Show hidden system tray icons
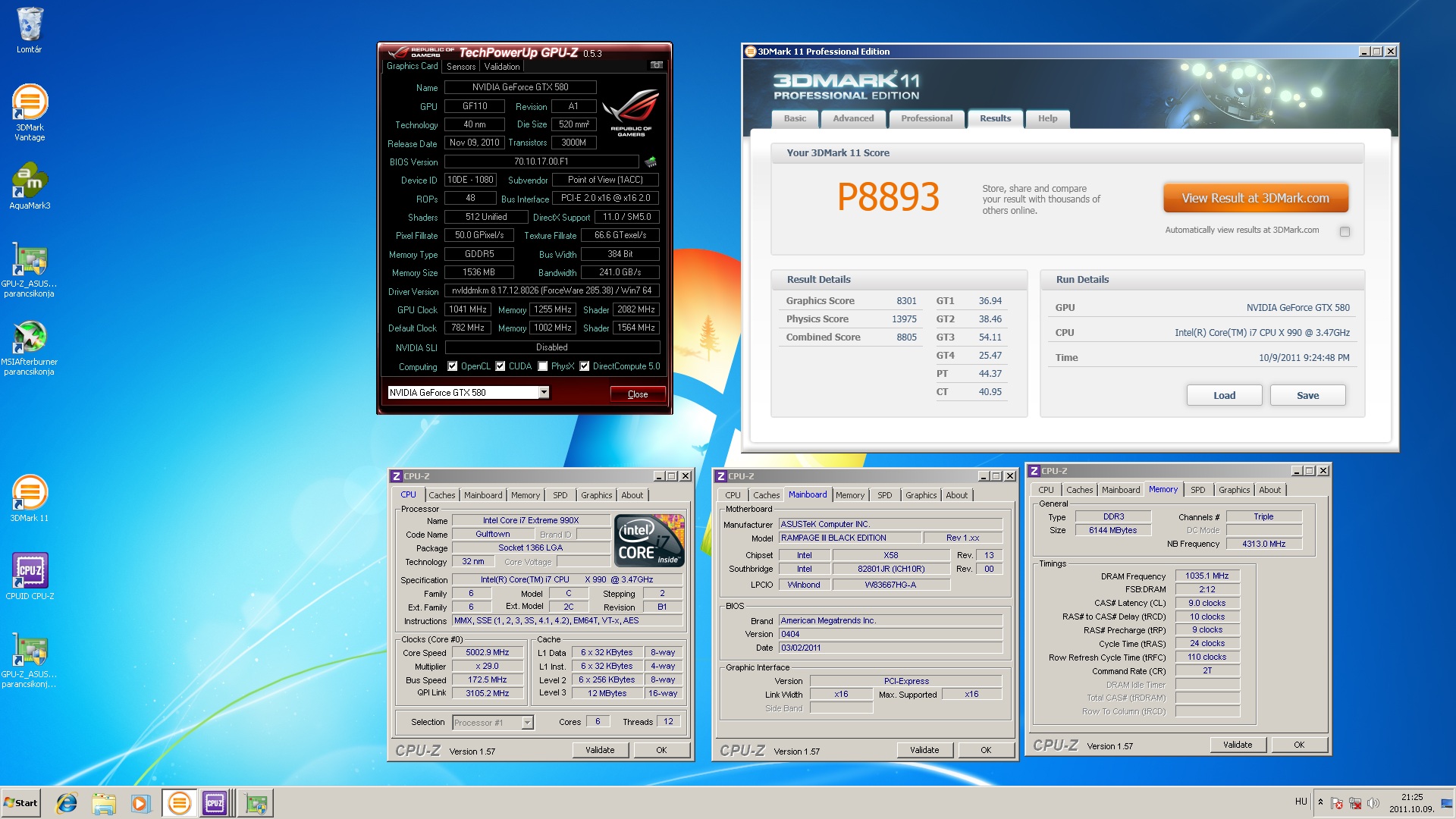 click(1320, 802)
